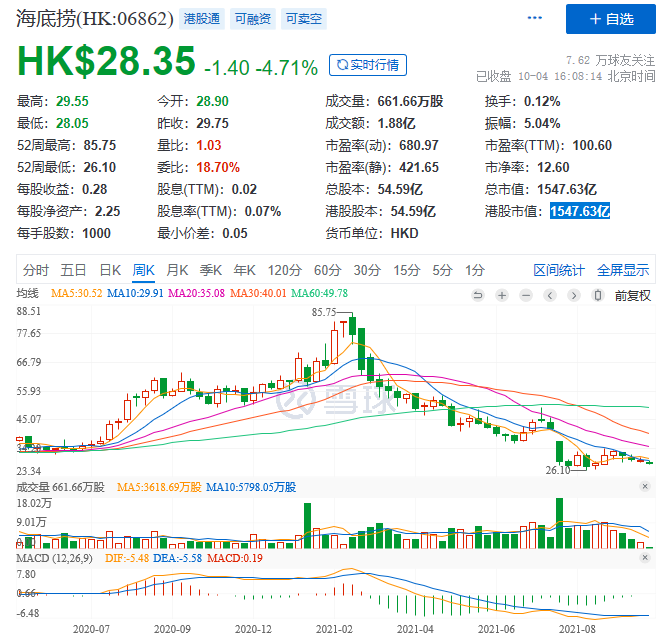Click the 均线 moving average label

(x=27, y=293)
